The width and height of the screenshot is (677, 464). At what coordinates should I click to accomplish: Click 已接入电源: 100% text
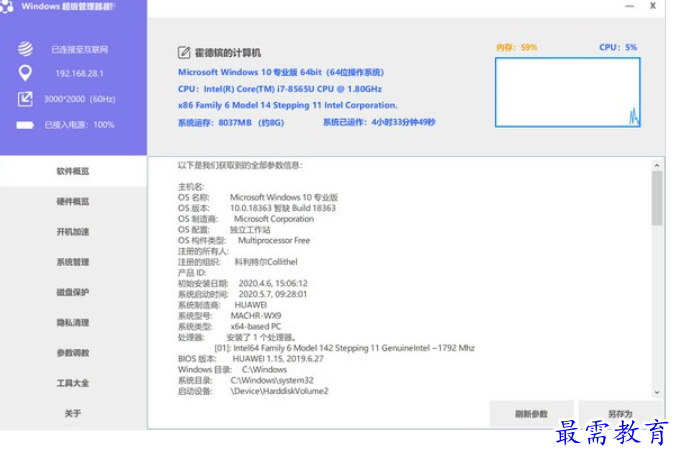(x=79, y=125)
